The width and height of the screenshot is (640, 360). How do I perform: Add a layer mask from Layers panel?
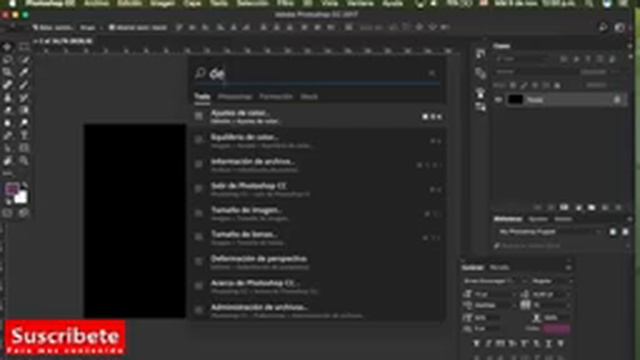click(564, 208)
